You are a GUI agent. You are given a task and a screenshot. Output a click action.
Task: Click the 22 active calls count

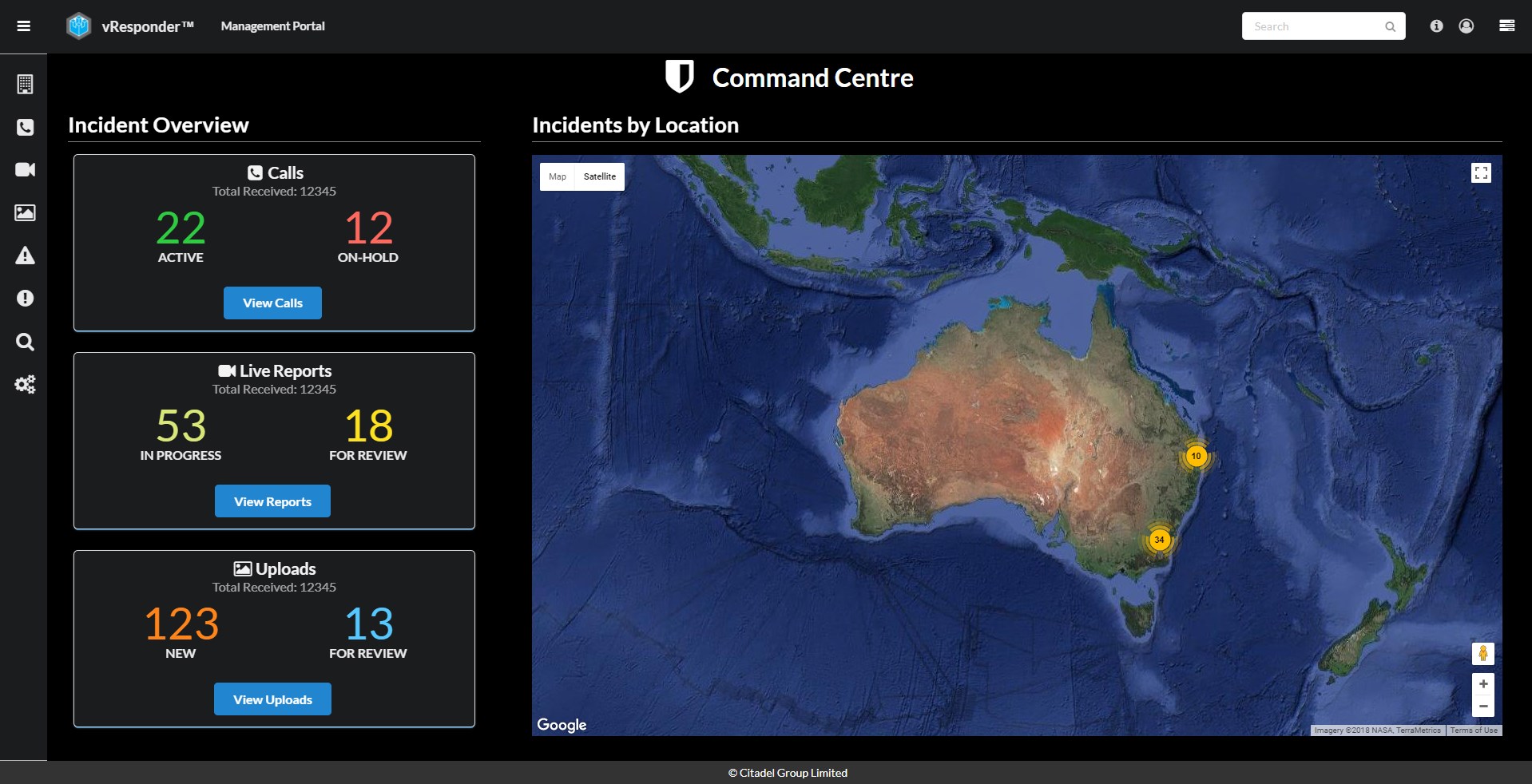181,228
